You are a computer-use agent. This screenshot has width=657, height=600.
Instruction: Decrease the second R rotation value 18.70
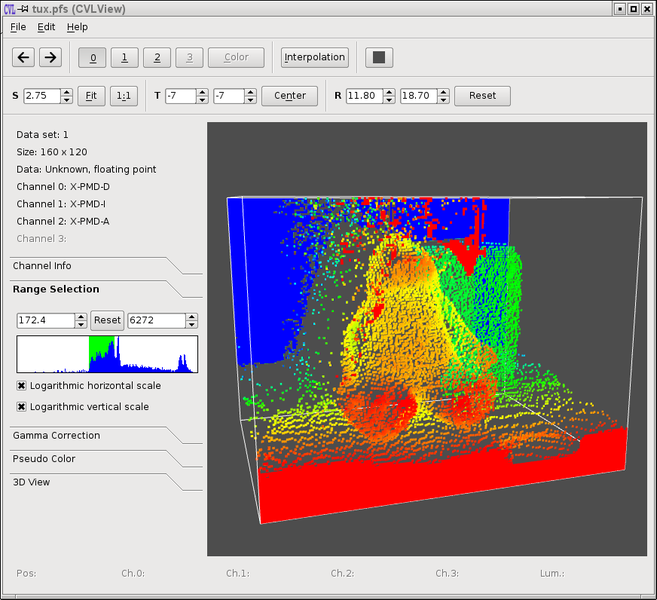(443, 100)
